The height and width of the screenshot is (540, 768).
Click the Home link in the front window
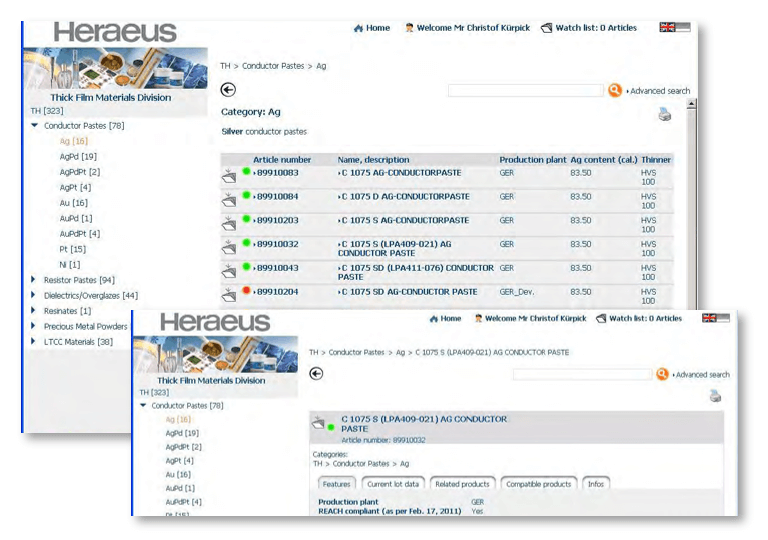pyautogui.click(x=445, y=319)
